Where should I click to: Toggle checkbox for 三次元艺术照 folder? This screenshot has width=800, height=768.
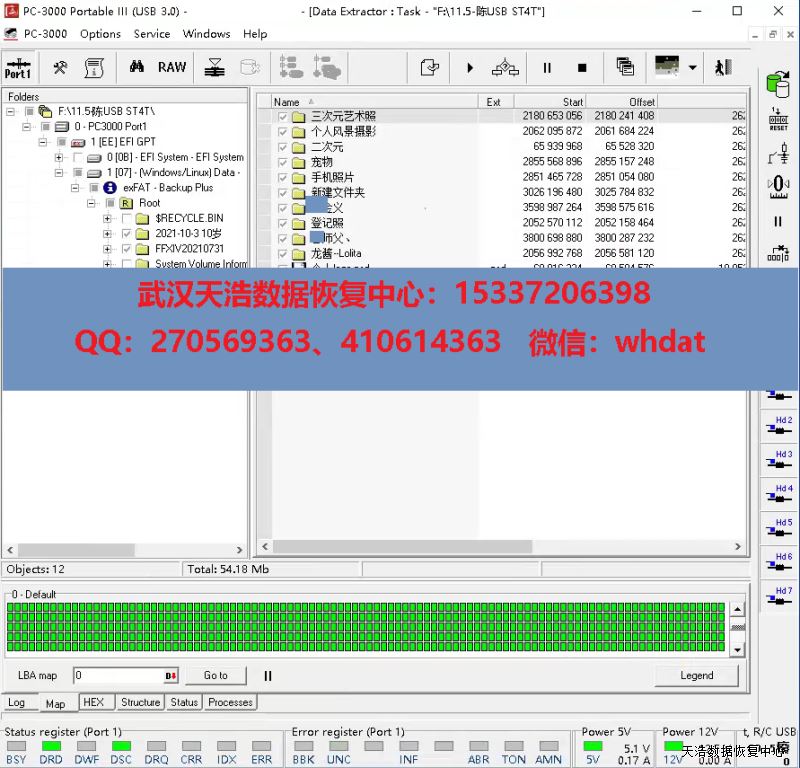pyautogui.click(x=283, y=117)
